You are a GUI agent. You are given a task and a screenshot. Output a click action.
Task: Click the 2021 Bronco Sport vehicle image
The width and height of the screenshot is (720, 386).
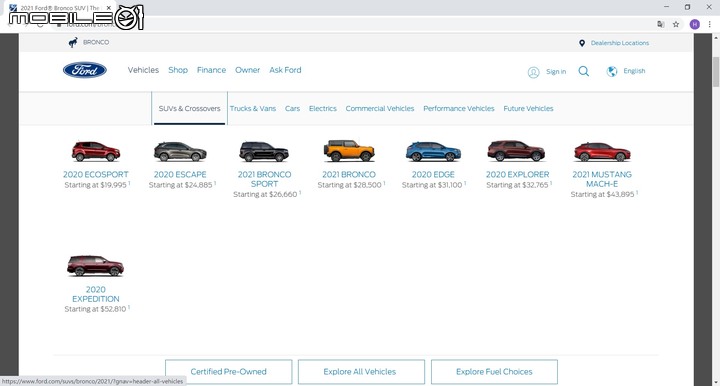(264, 151)
